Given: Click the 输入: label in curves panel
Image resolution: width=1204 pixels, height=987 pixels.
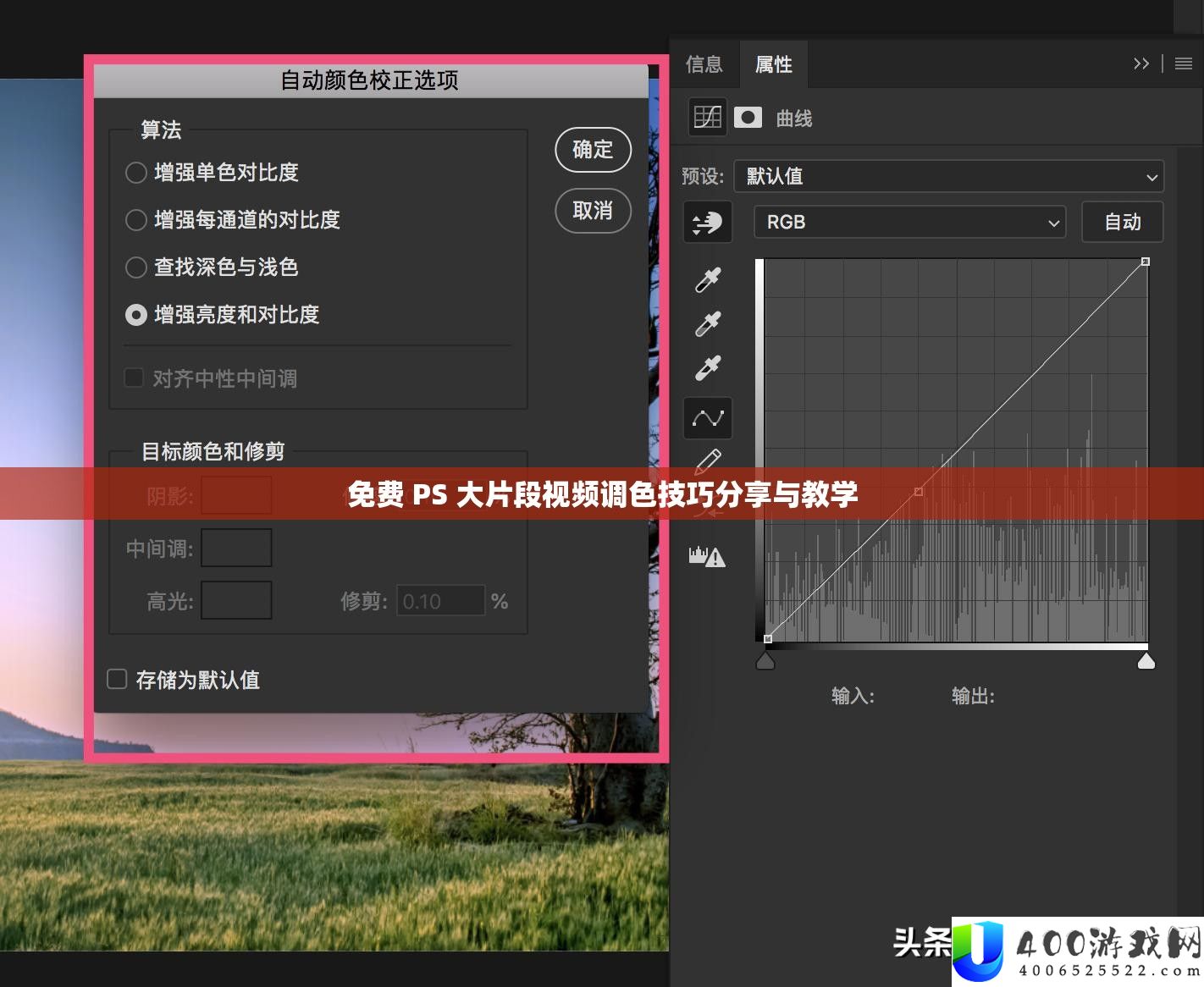Looking at the screenshot, I should click(x=853, y=696).
